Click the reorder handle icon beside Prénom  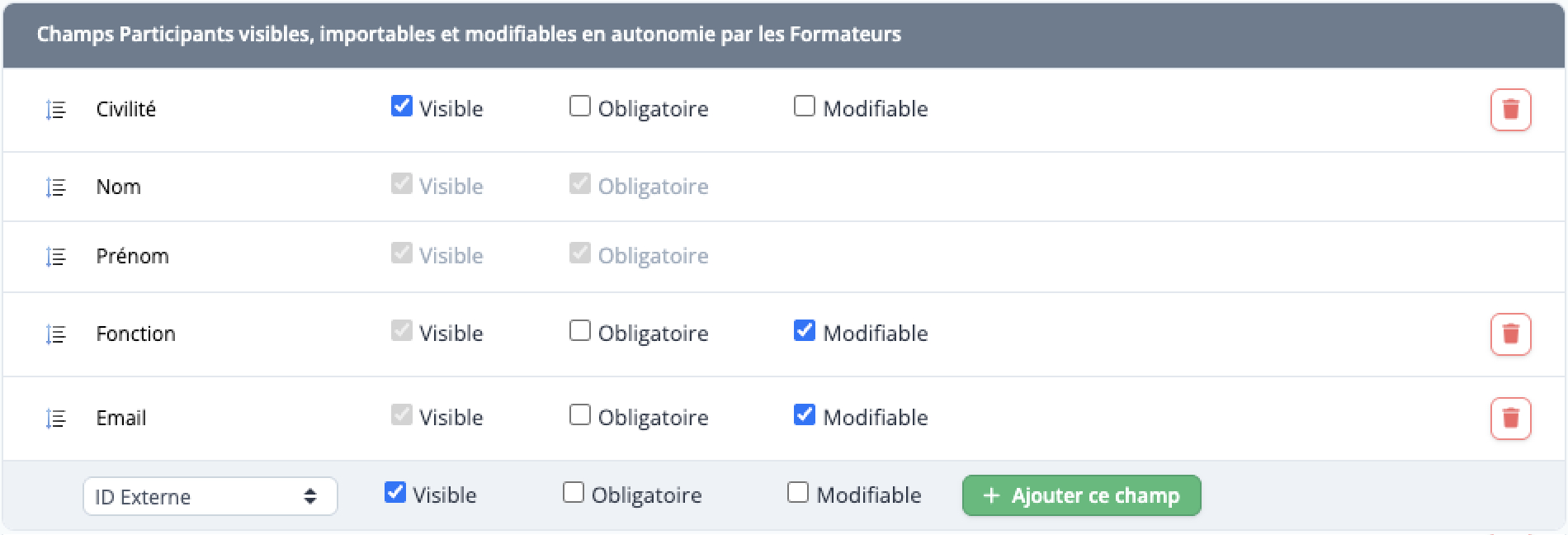tap(55, 257)
